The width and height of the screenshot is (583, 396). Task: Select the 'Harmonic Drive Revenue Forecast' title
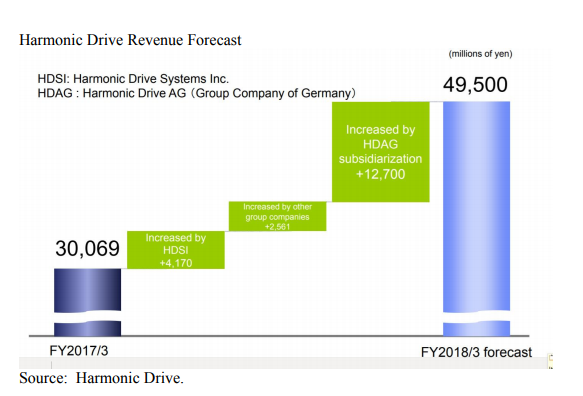[130, 40]
